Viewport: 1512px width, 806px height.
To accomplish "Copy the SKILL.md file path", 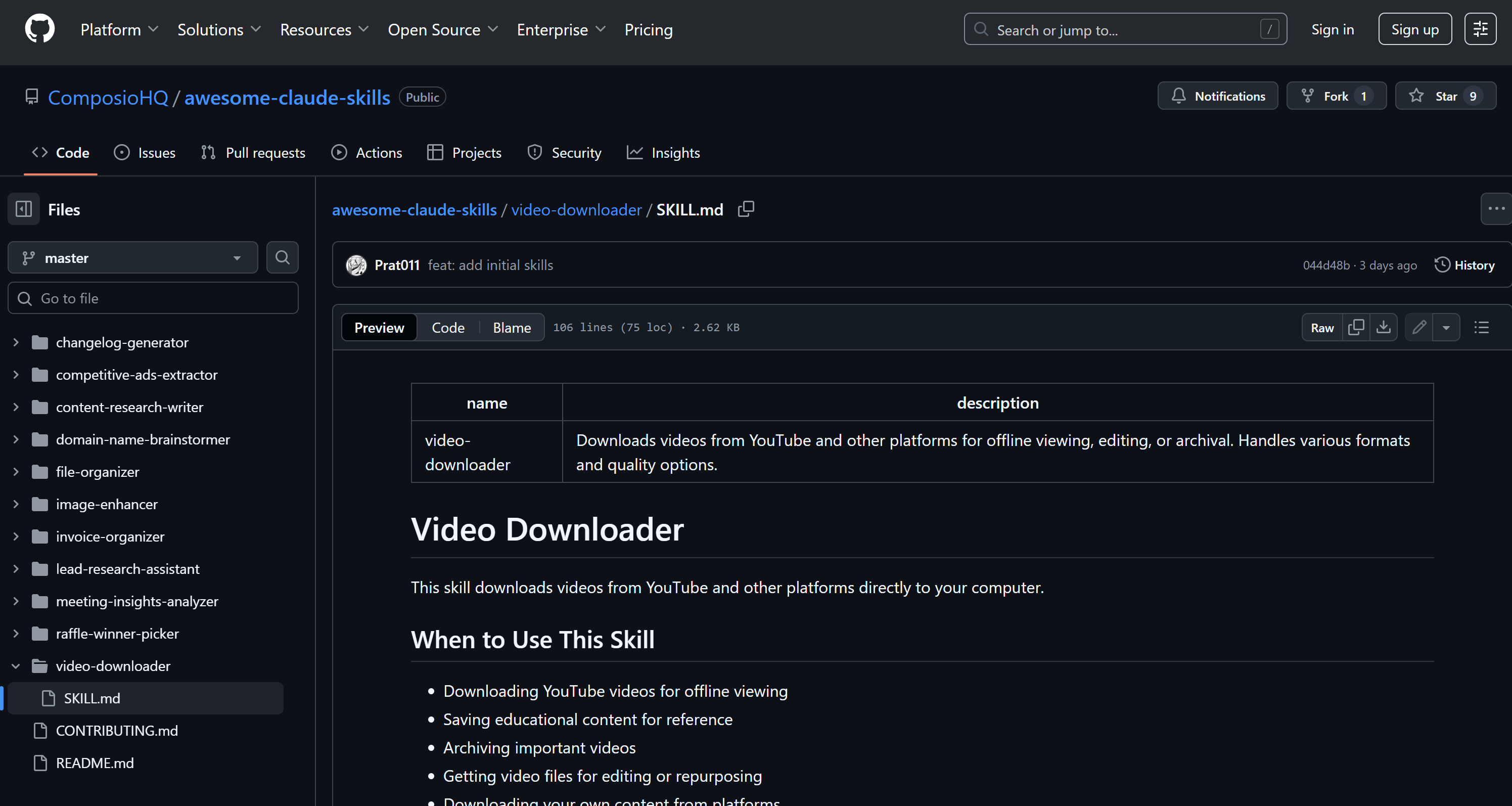I will [x=746, y=209].
